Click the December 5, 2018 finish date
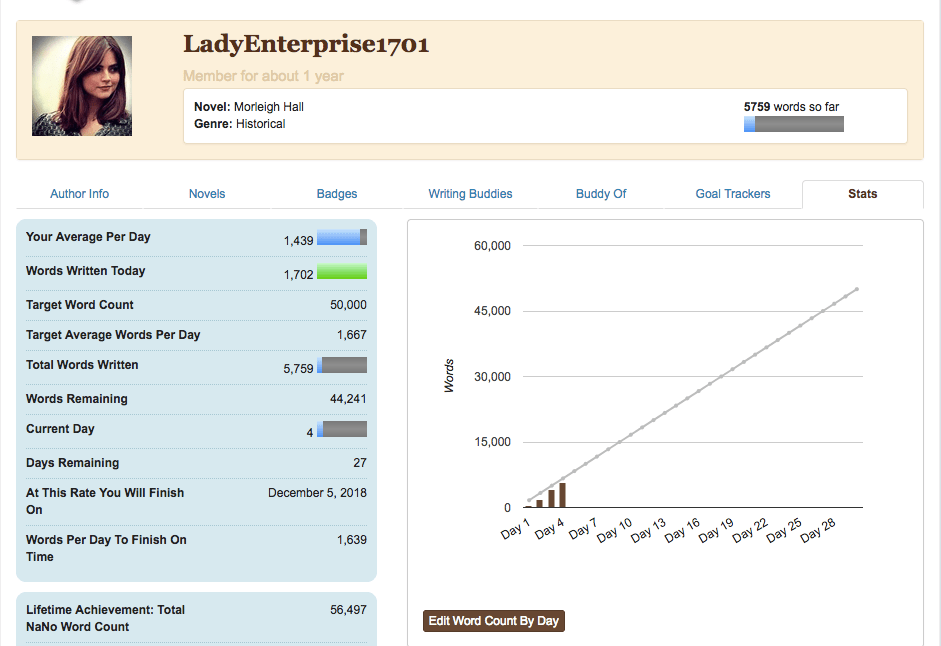941x646 pixels. [317, 493]
